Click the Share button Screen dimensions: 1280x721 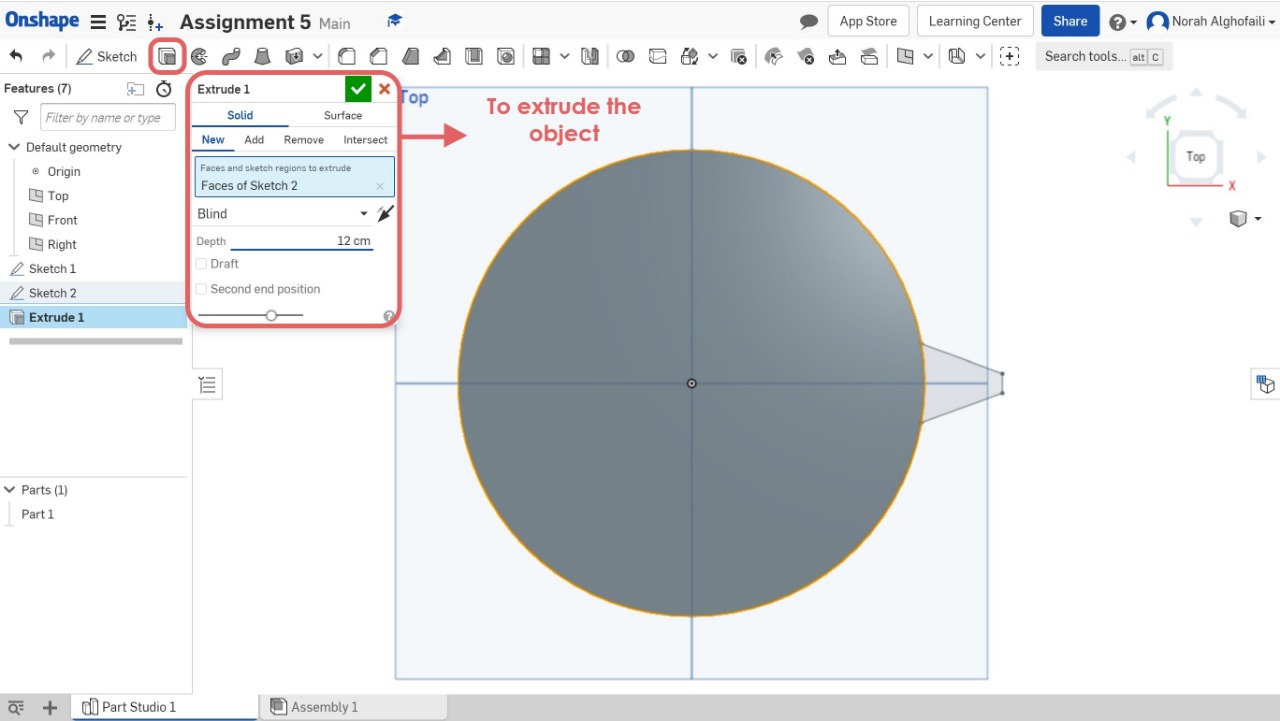click(1070, 21)
